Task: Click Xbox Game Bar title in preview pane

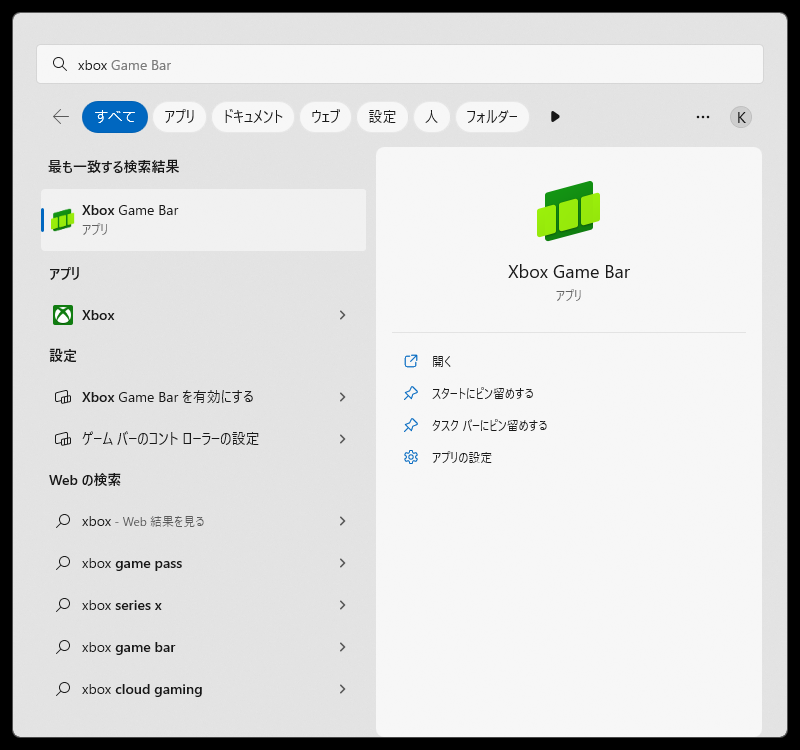Action: pos(568,272)
